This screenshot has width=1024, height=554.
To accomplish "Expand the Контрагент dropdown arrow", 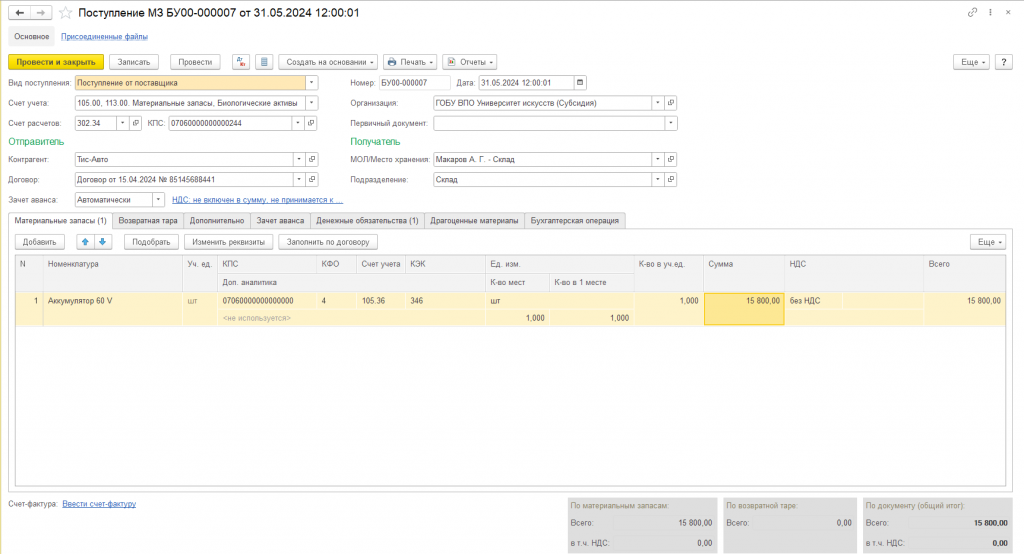I will click(x=299, y=159).
